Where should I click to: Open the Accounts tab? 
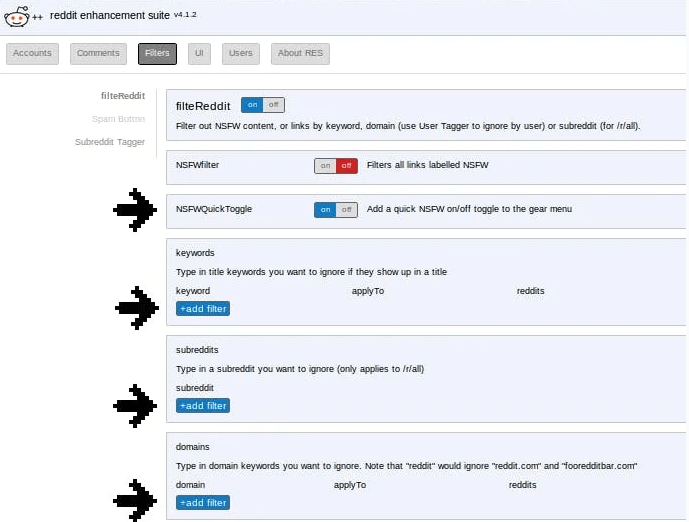[33, 54]
